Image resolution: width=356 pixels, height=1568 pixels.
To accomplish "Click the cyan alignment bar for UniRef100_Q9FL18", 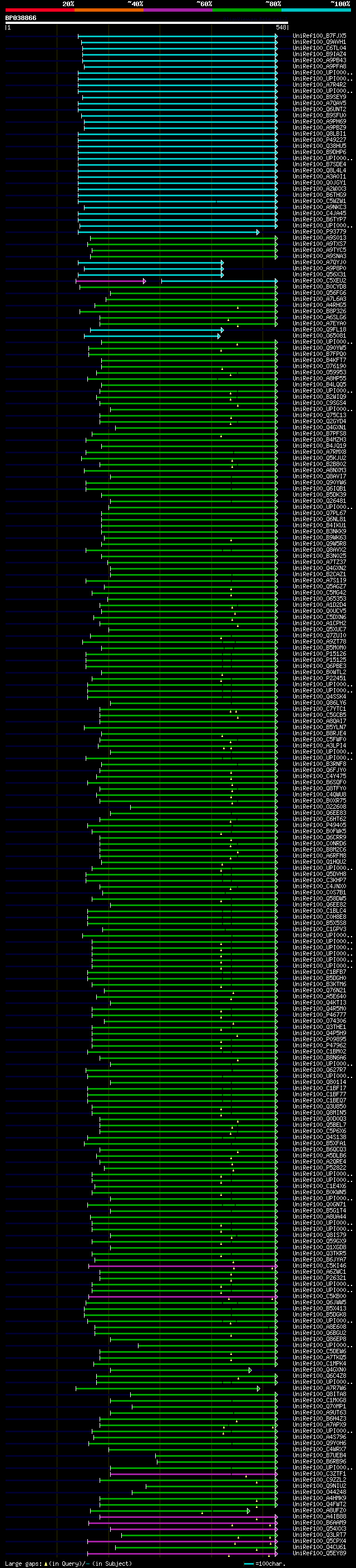I will point(156,330).
